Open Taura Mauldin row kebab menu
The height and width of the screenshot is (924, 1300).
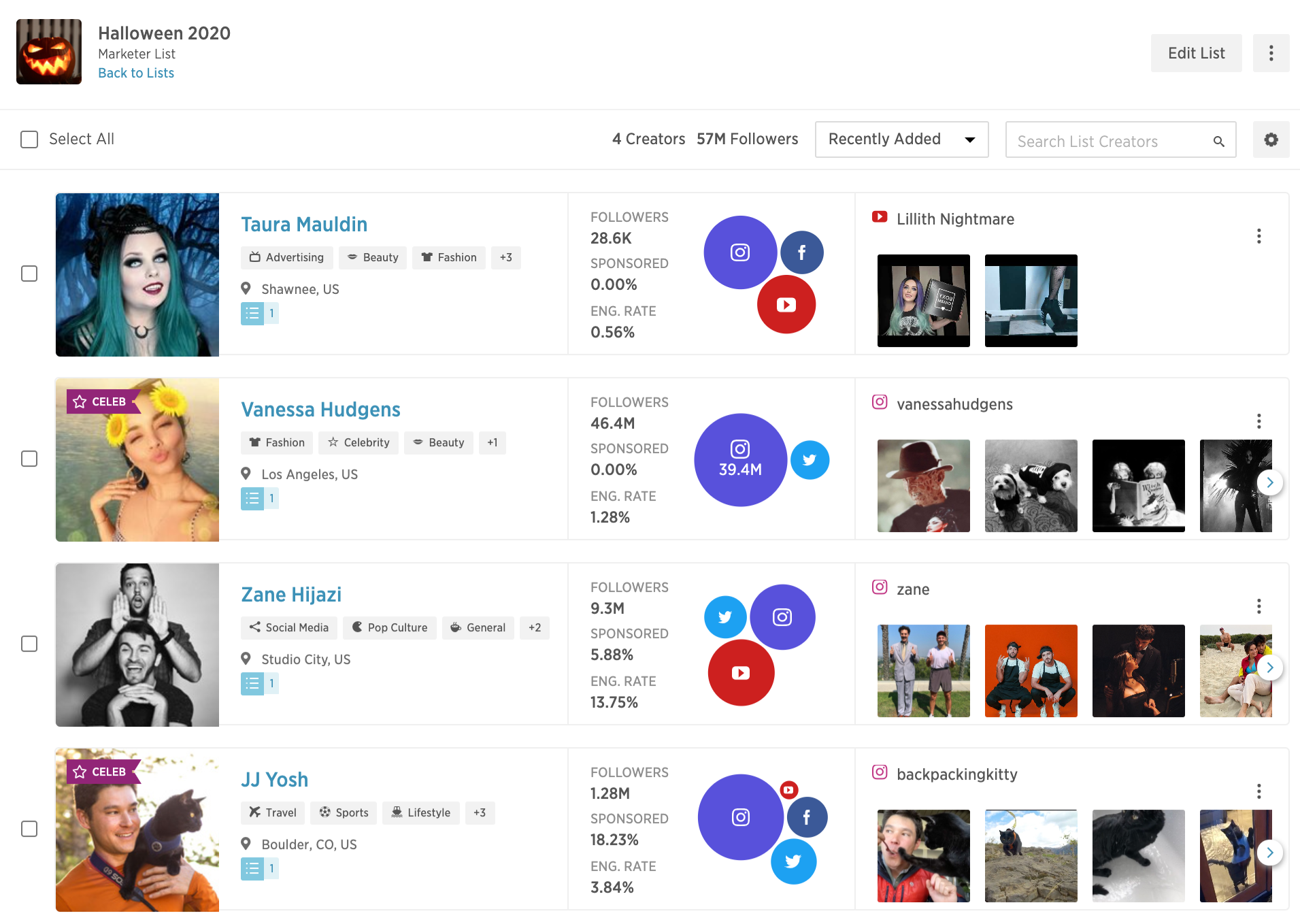tap(1259, 236)
